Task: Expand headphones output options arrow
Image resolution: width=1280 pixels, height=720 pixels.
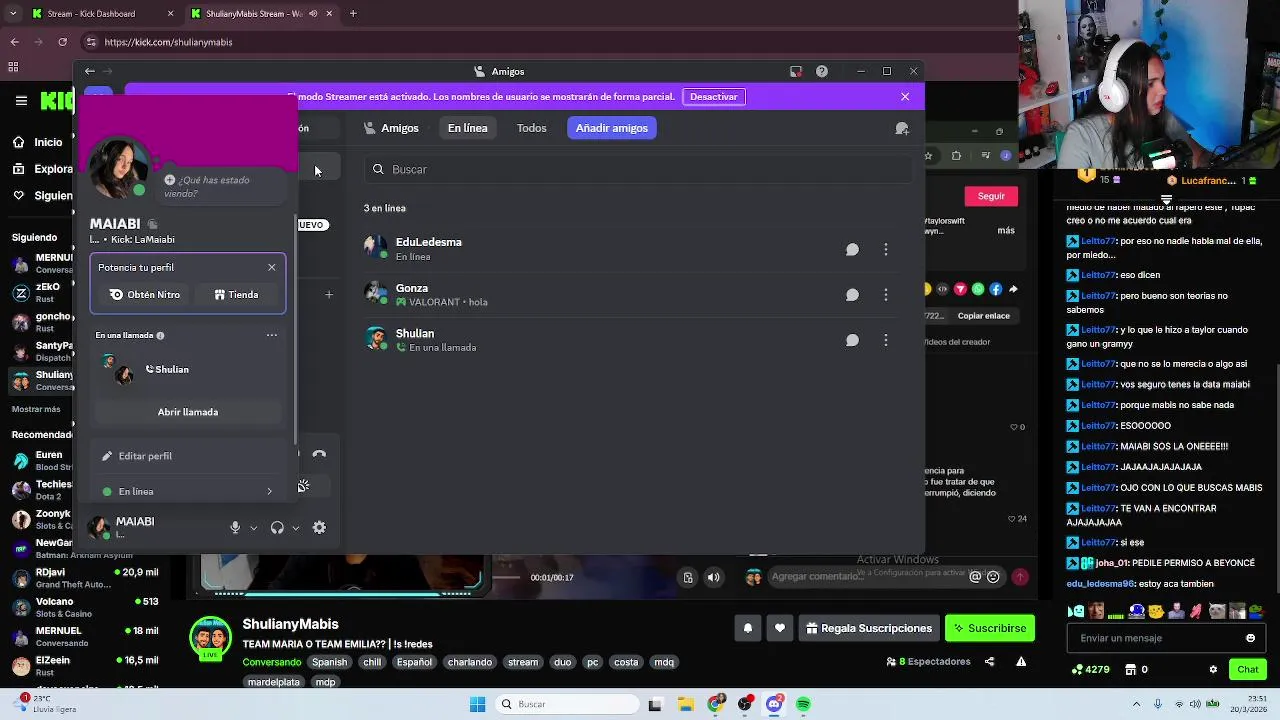Action: pyautogui.click(x=295, y=528)
